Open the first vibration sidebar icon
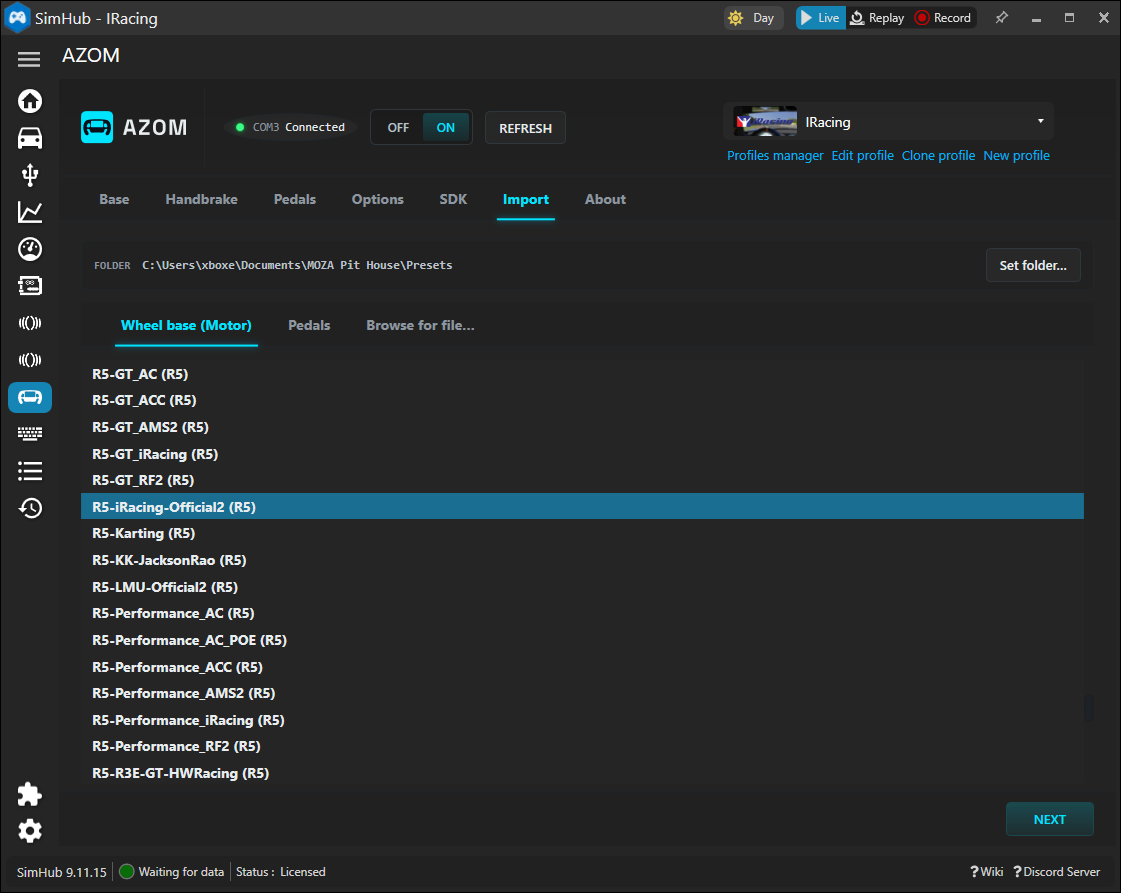 [x=29, y=323]
